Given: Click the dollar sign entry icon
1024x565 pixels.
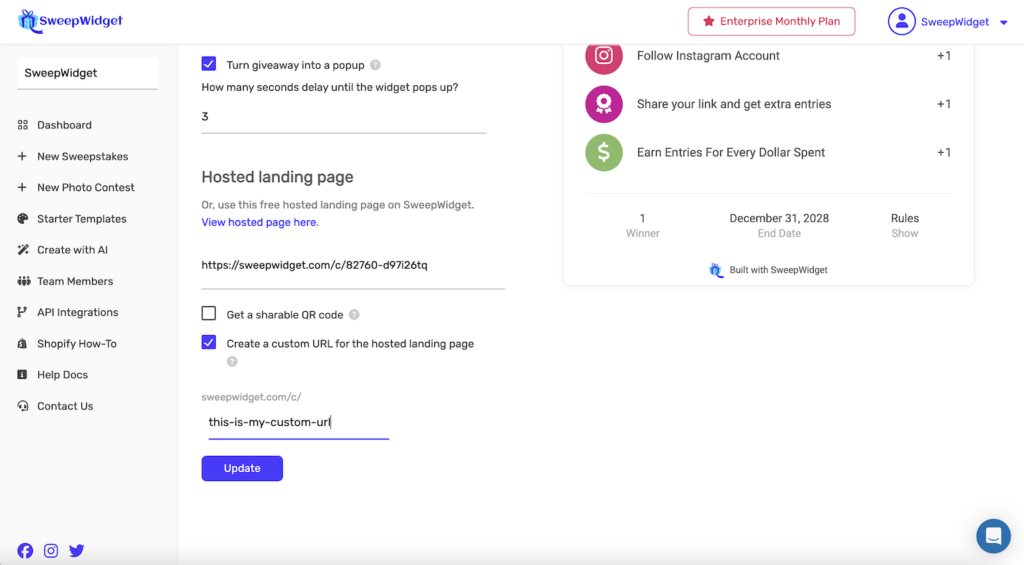Looking at the screenshot, I should [x=604, y=153].
